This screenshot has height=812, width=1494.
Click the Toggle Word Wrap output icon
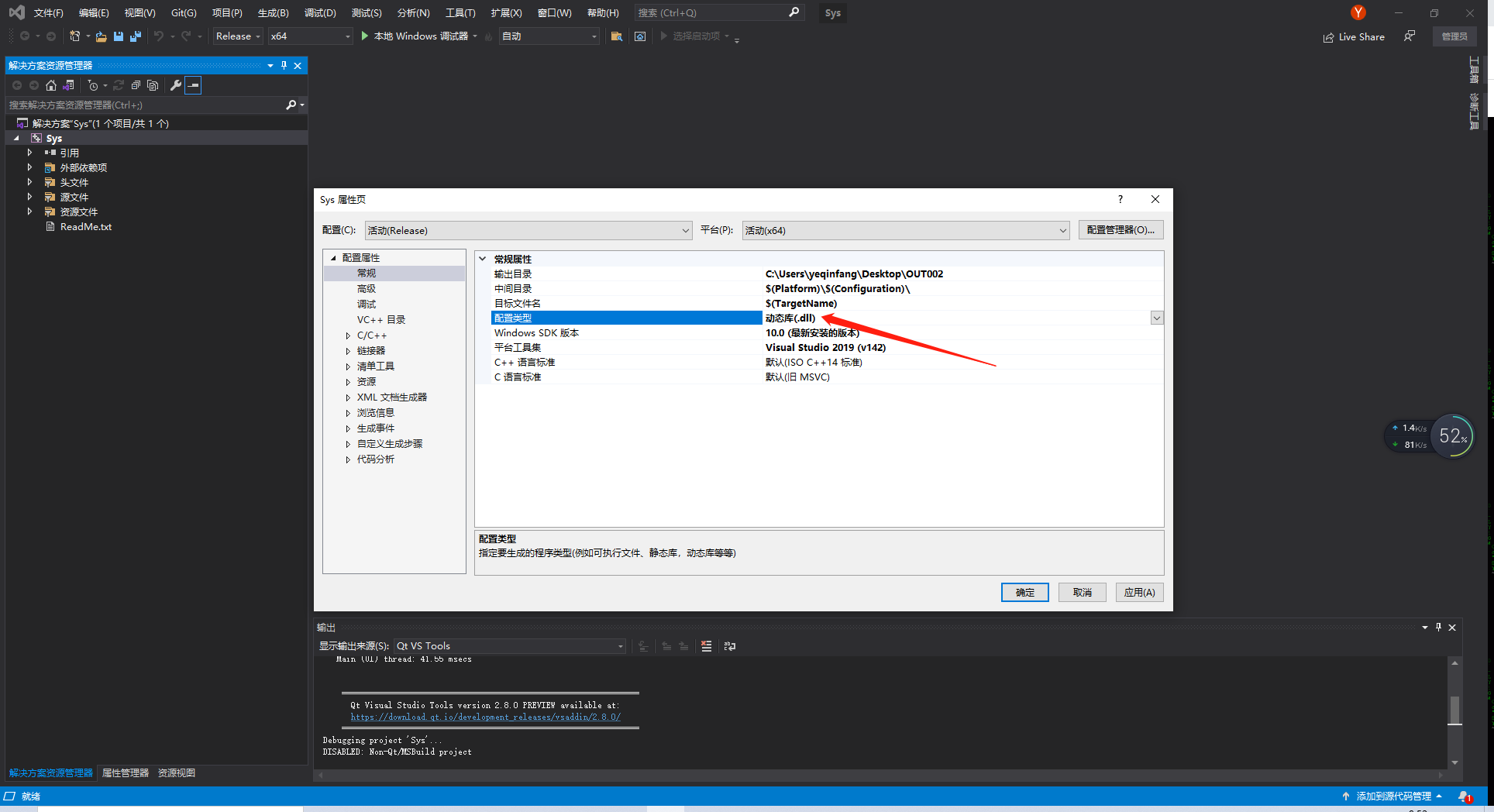point(729,645)
